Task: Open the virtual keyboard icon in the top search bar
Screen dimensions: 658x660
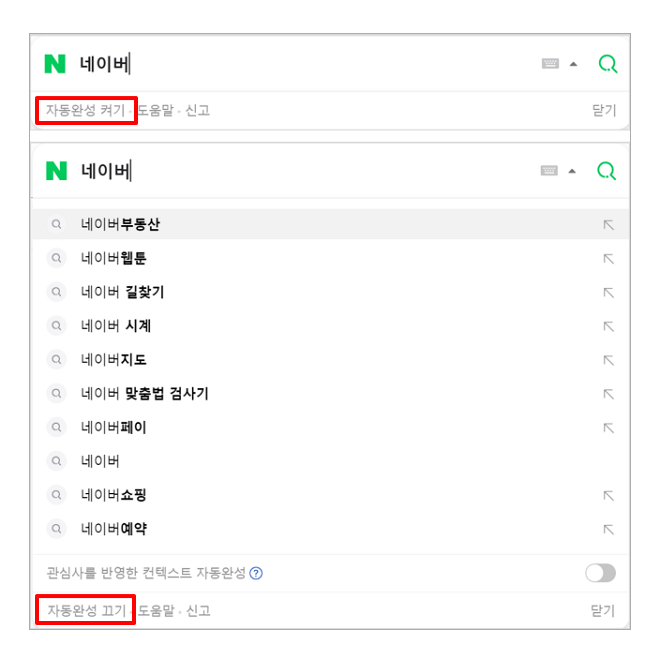Action: point(550,64)
